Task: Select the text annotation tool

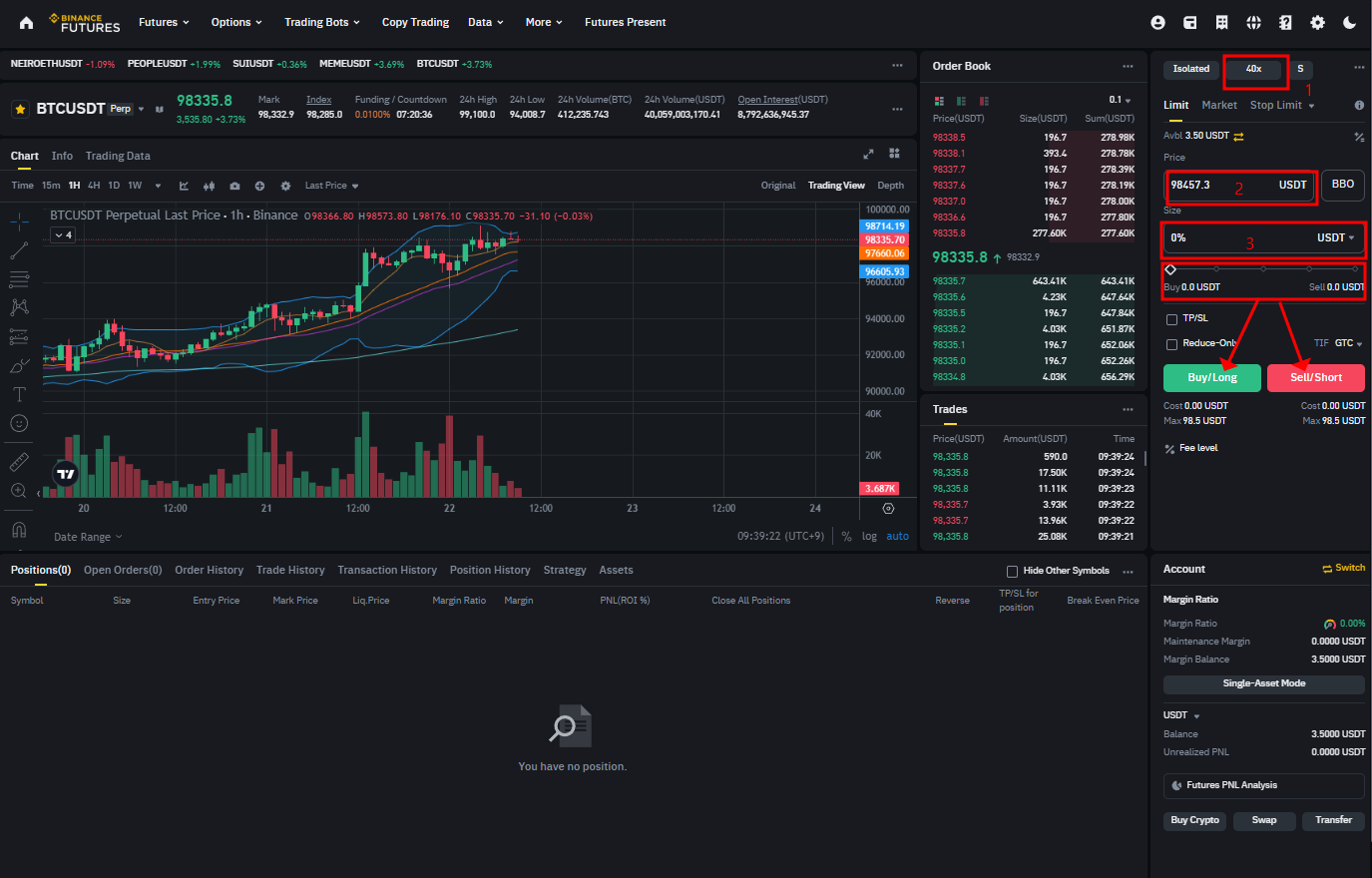Action: (19, 394)
